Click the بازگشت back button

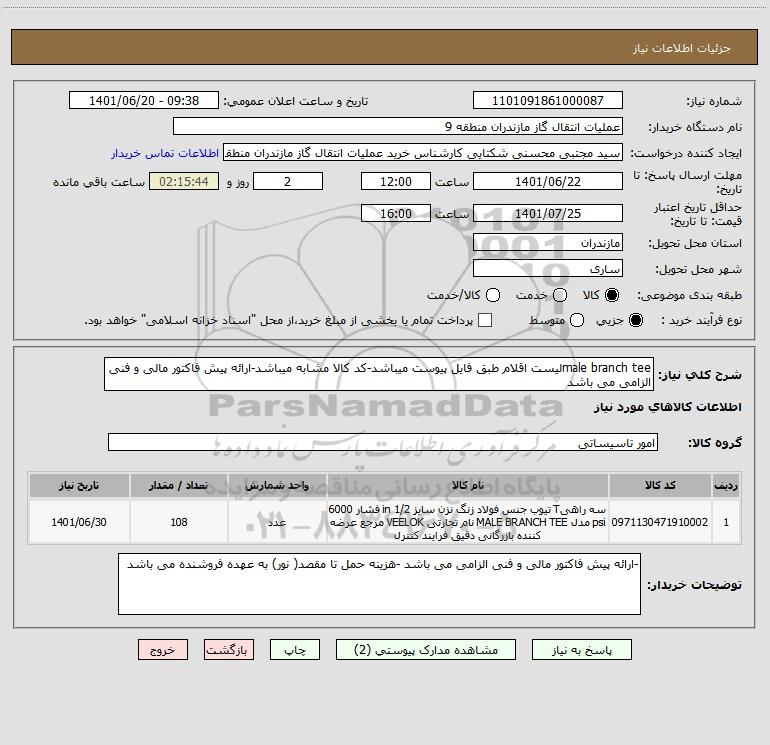click(229, 650)
